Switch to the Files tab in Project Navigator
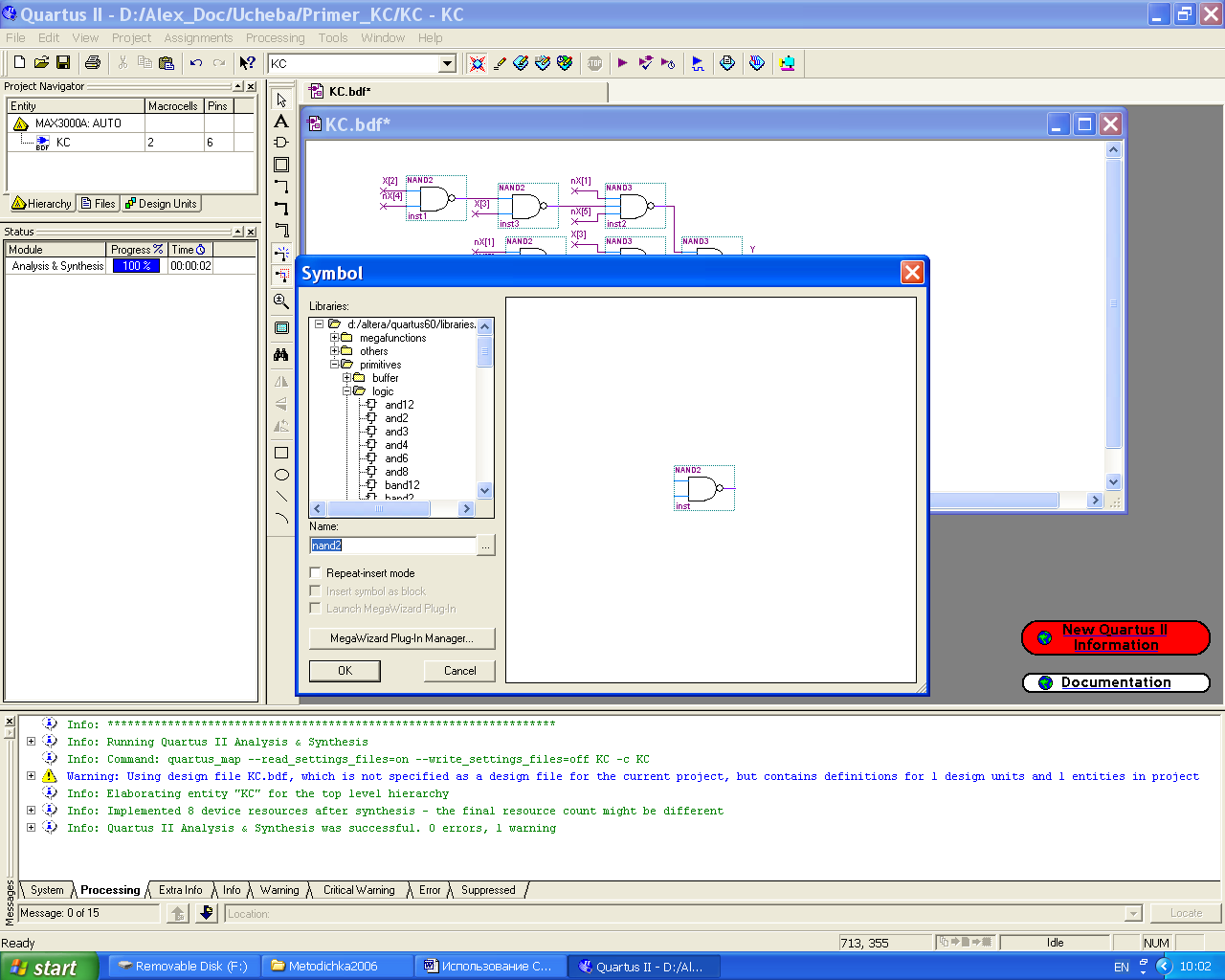 tap(99, 204)
